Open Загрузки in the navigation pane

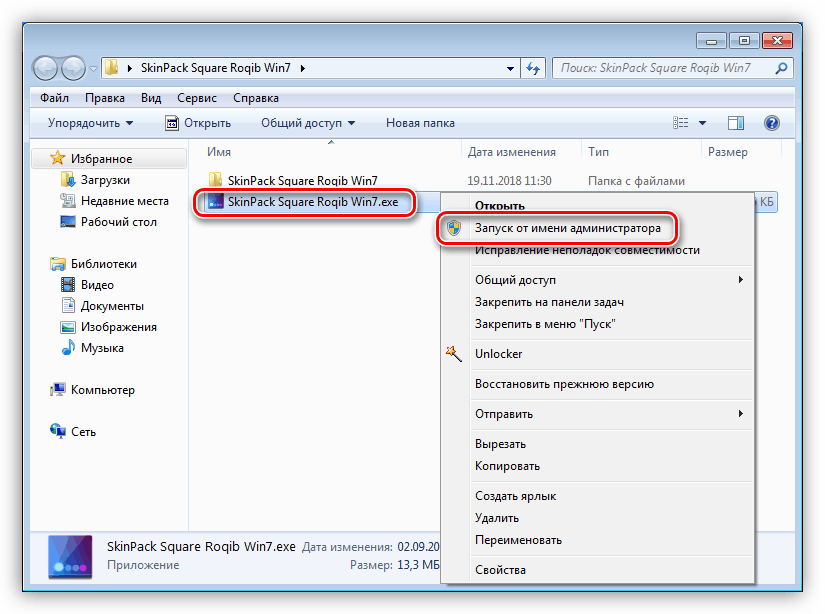click(105, 180)
